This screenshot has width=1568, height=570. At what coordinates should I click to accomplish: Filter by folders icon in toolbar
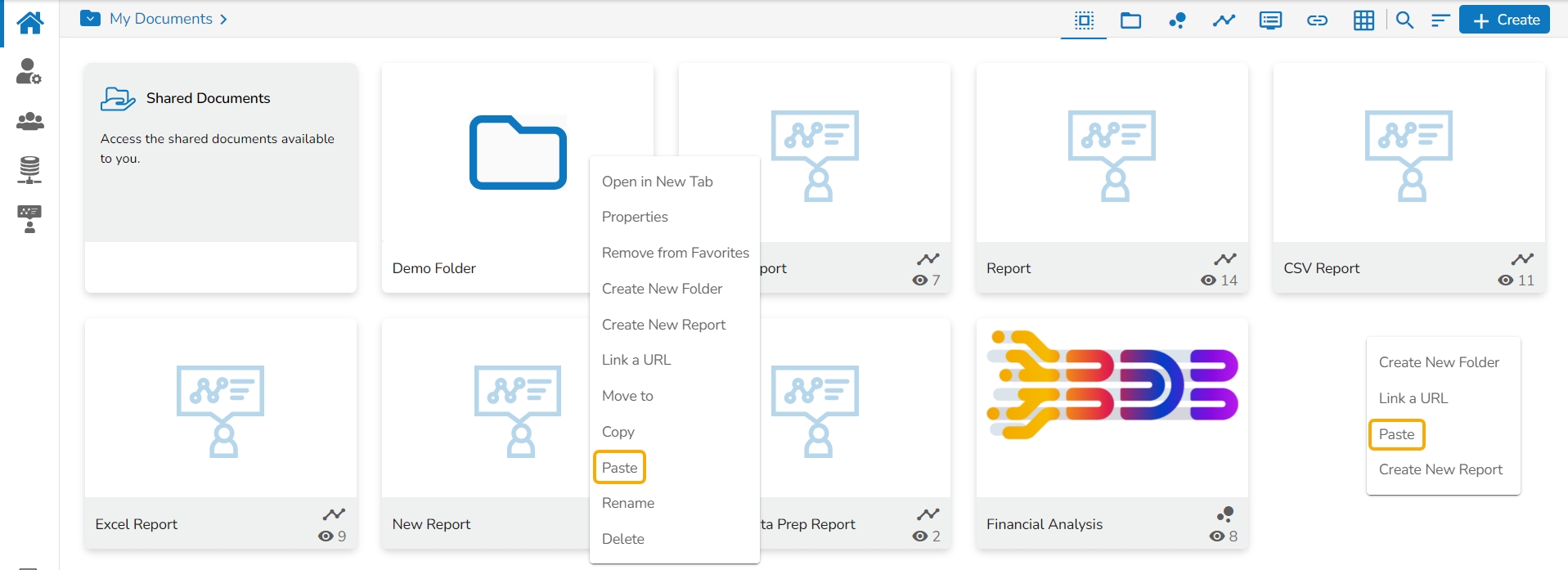tap(1130, 20)
